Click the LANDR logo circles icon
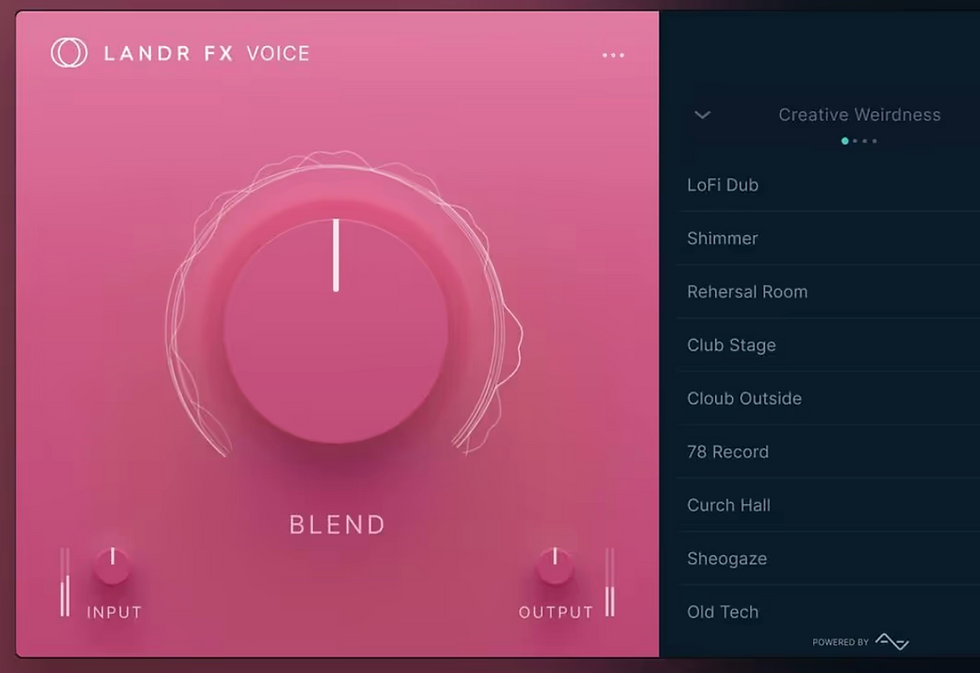 [x=69, y=52]
